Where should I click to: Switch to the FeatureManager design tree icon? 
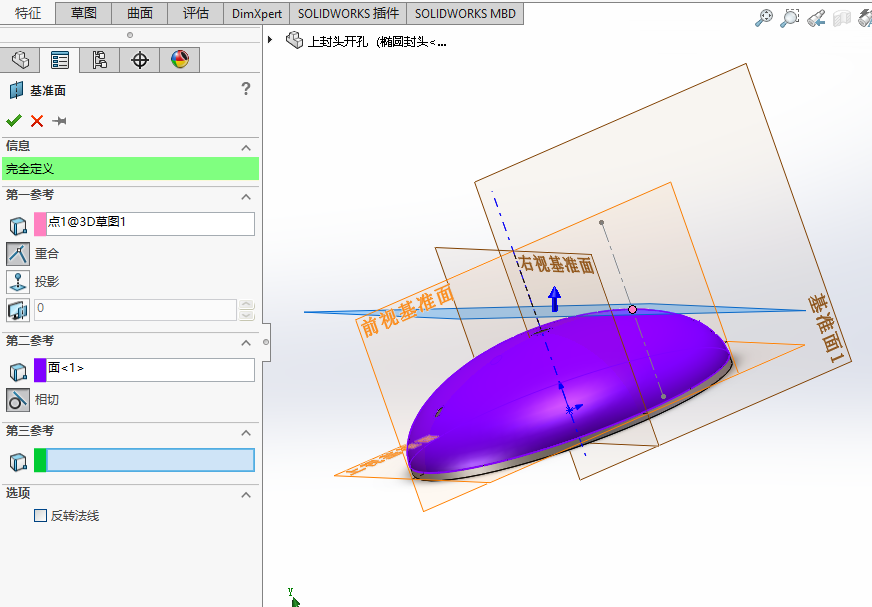[x=21, y=60]
